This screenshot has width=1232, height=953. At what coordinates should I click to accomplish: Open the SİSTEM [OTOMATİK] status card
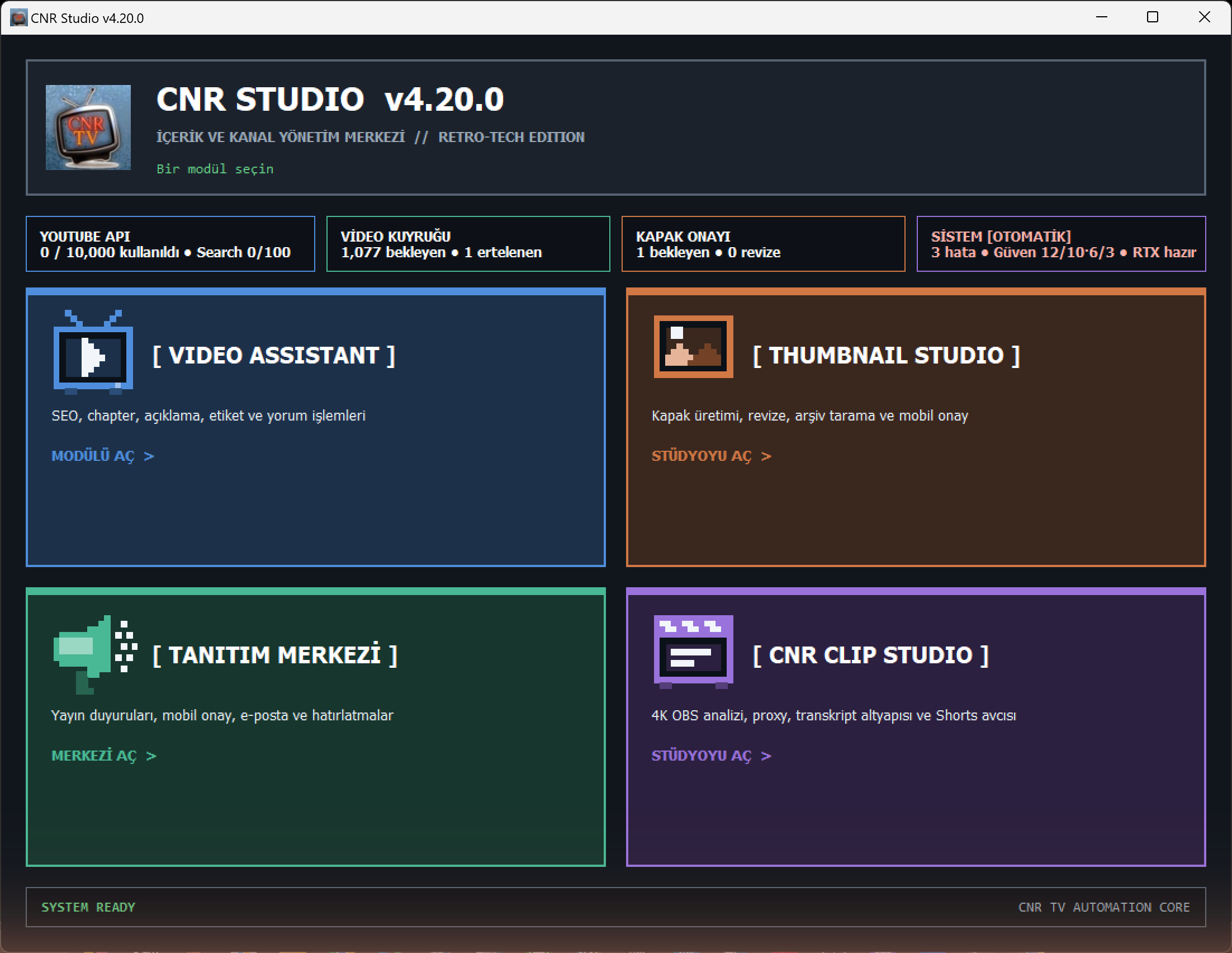pos(1061,244)
